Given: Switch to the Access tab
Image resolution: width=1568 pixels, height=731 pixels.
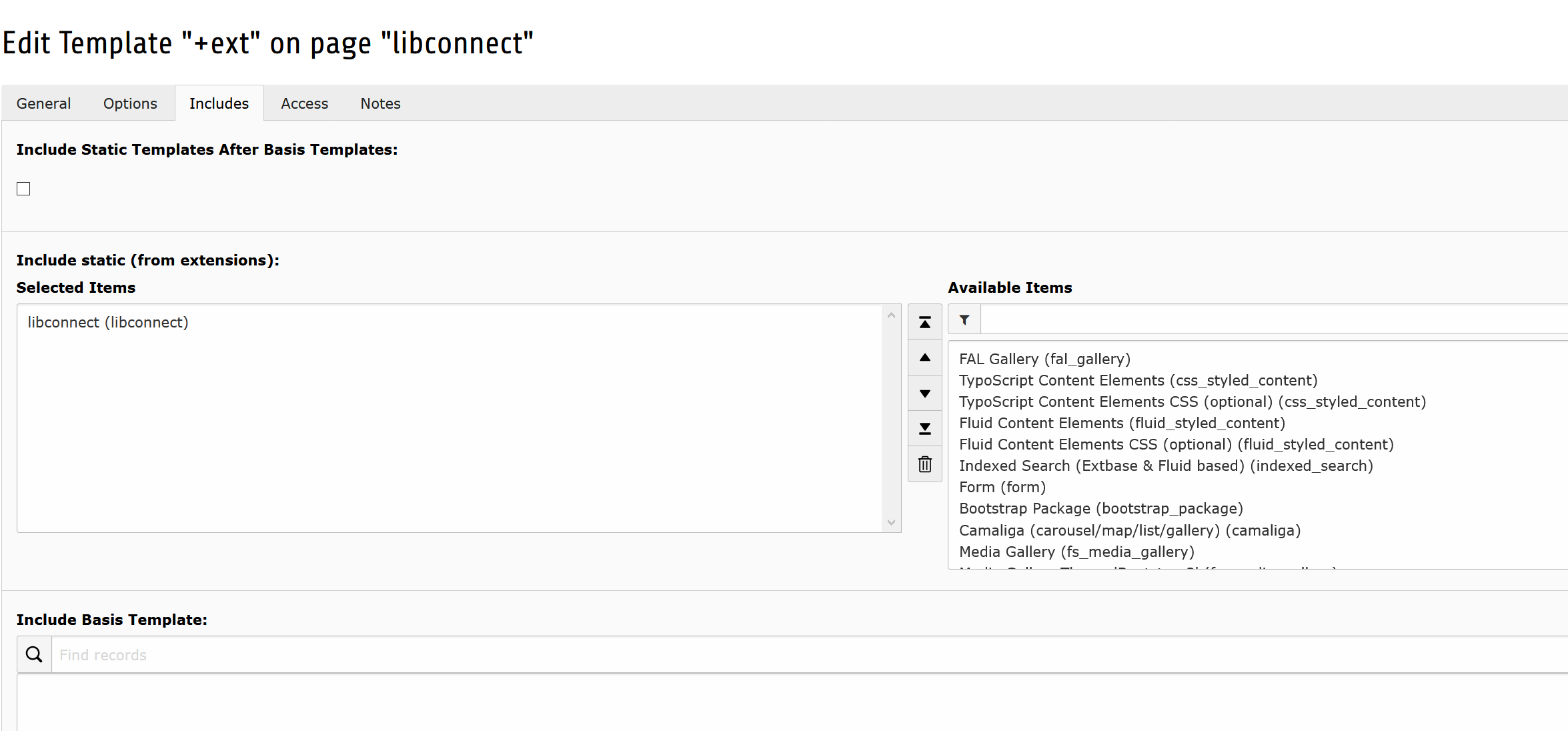Looking at the screenshot, I should pos(304,103).
